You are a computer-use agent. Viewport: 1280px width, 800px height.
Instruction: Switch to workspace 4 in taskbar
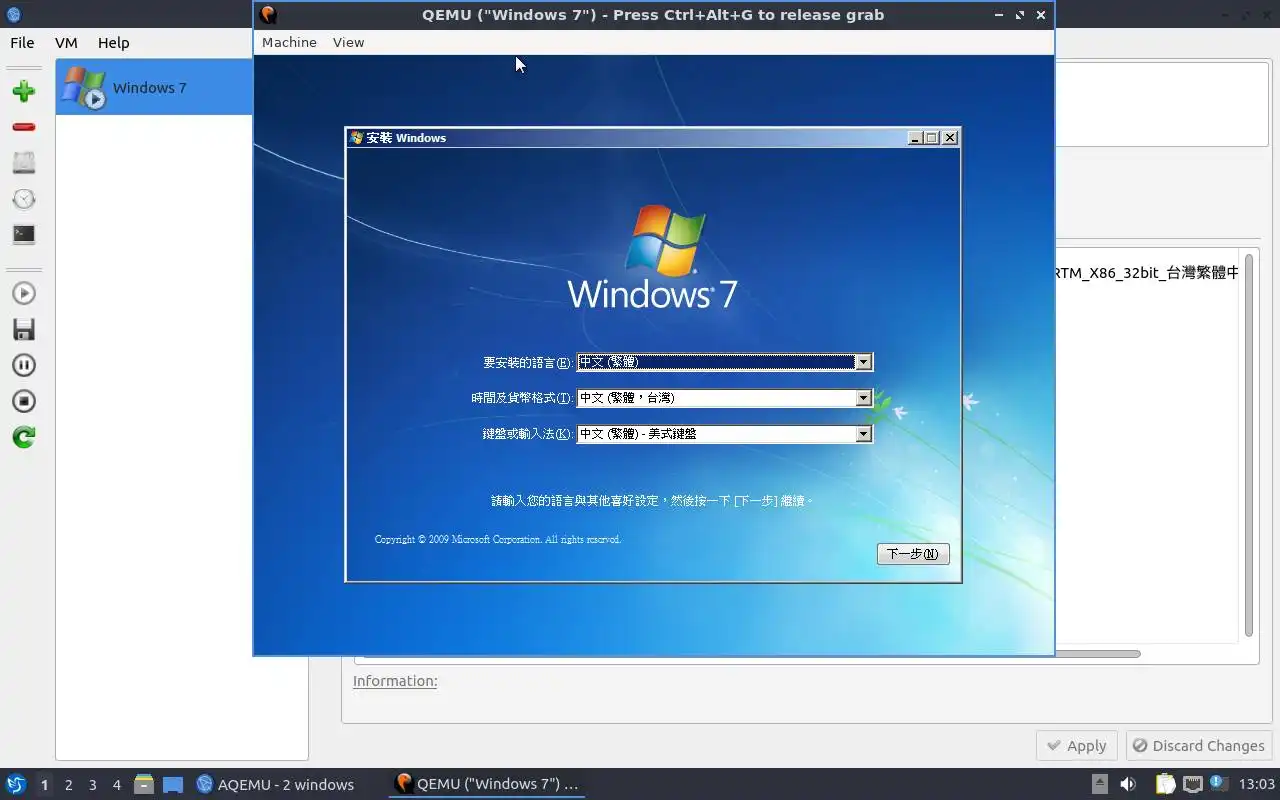tap(116, 785)
